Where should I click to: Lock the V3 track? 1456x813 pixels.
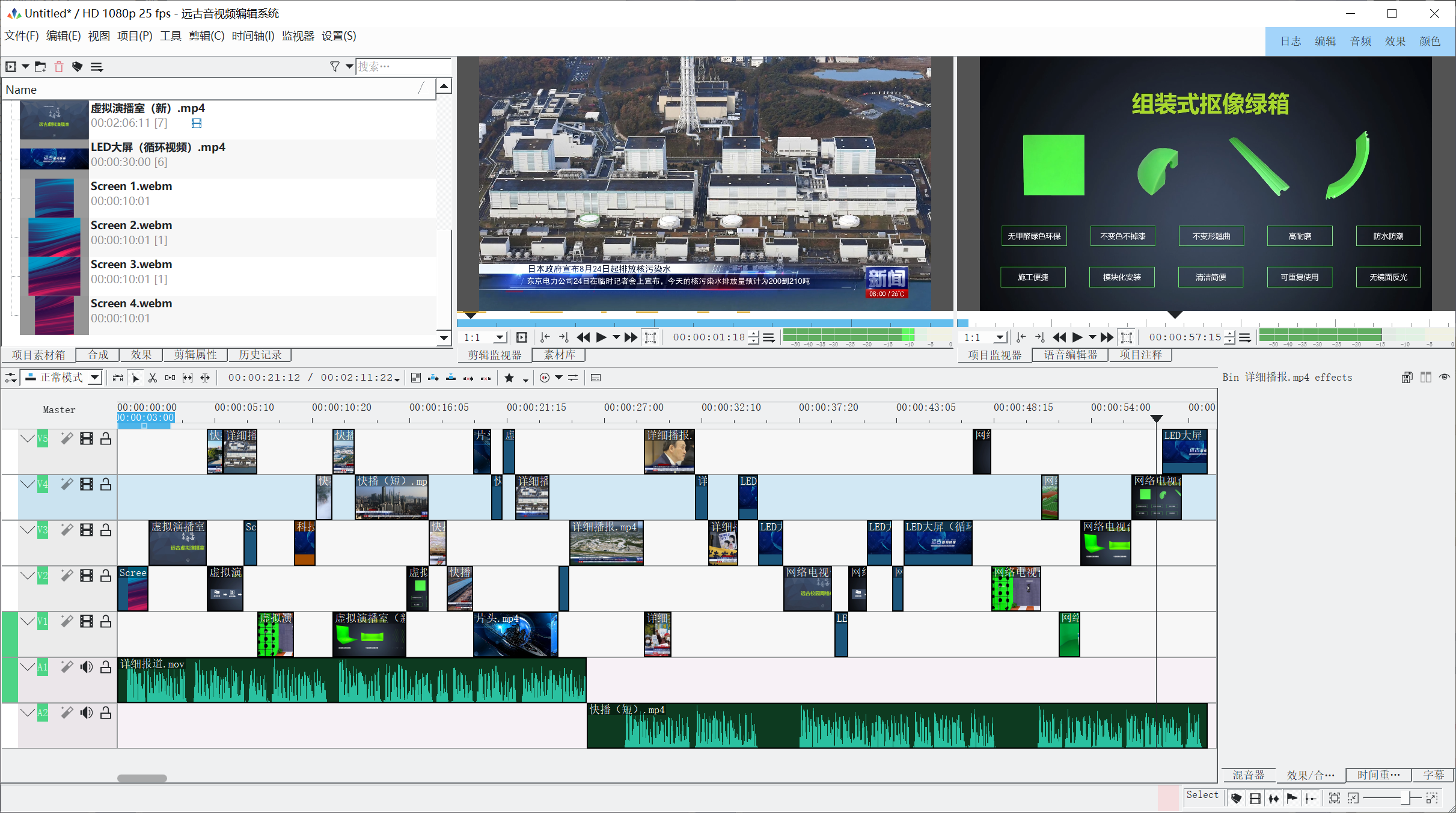click(x=106, y=530)
